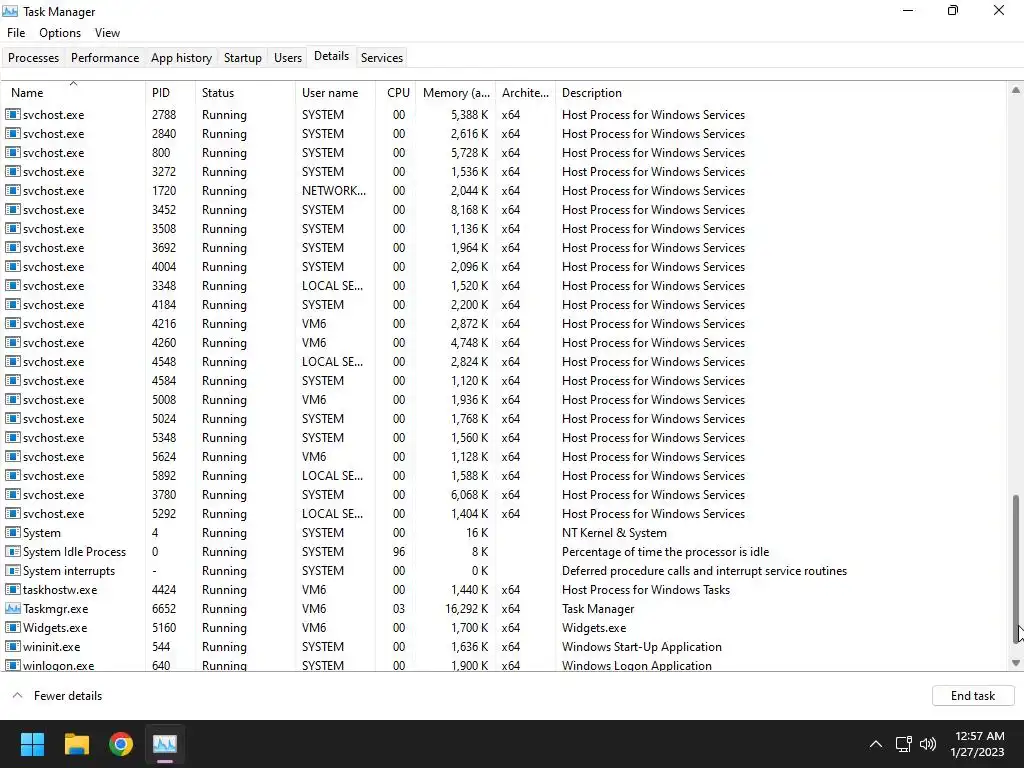
Task: Select the 16,292 K memory value
Action: pyautogui.click(x=466, y=609)
